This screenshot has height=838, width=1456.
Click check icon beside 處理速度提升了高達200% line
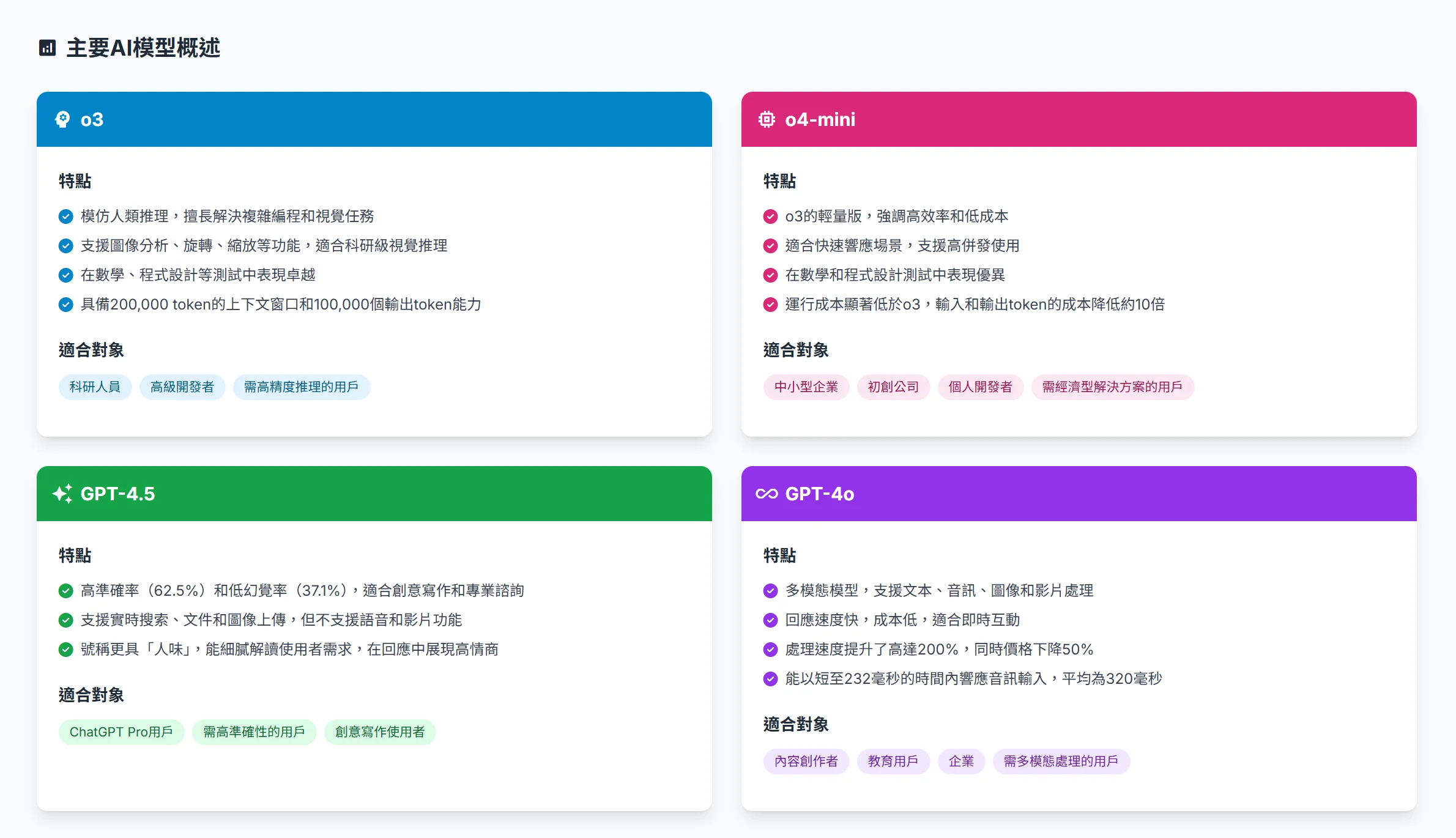pyautogui.click(x=771, y=650)
